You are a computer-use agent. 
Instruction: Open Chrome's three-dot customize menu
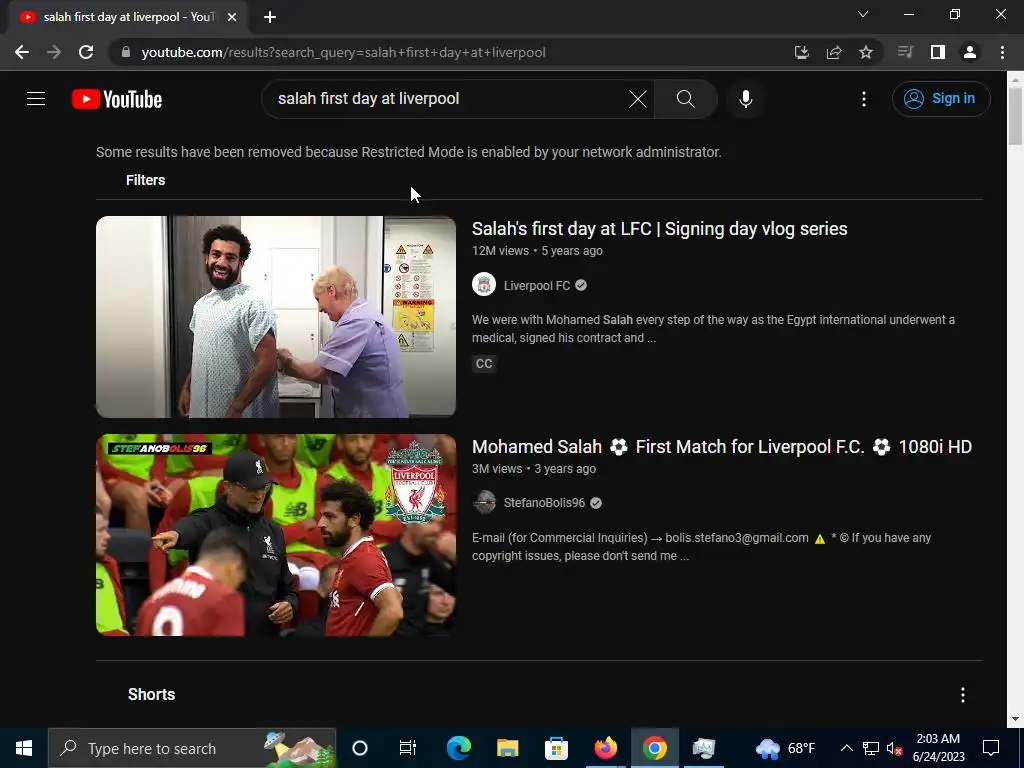point(1002,52)
